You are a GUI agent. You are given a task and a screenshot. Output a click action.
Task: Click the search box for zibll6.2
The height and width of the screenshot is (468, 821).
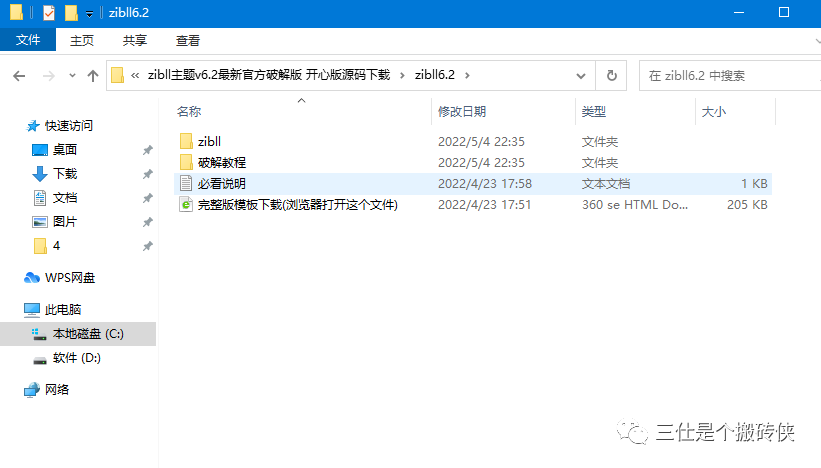730,75
